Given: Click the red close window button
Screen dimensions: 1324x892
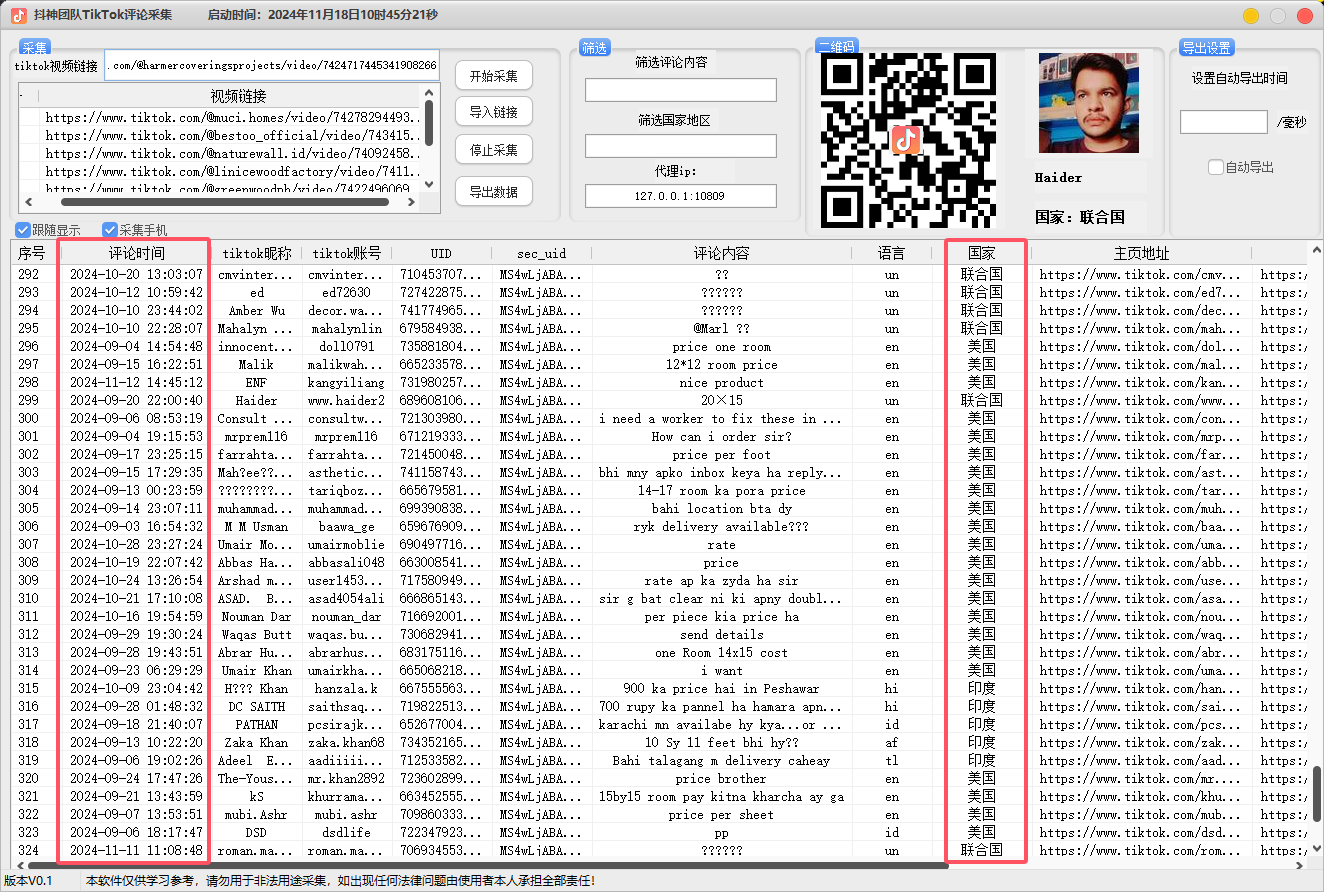Looking at the screenshot, I should (x=1304, y=16).
